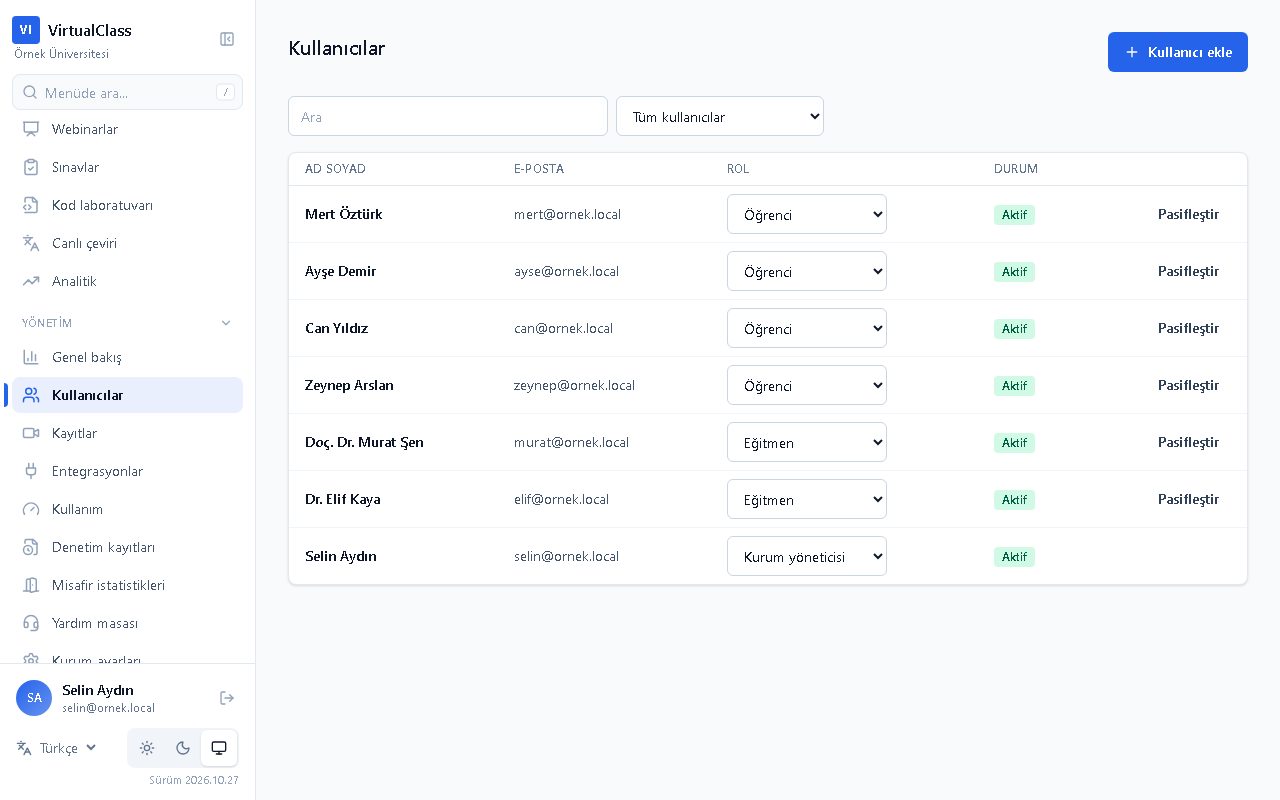Go to Canlı çeviri in the sidebar
This screenshot has width=1280, height=800.
pyautogui.click(x=128, y=243)
